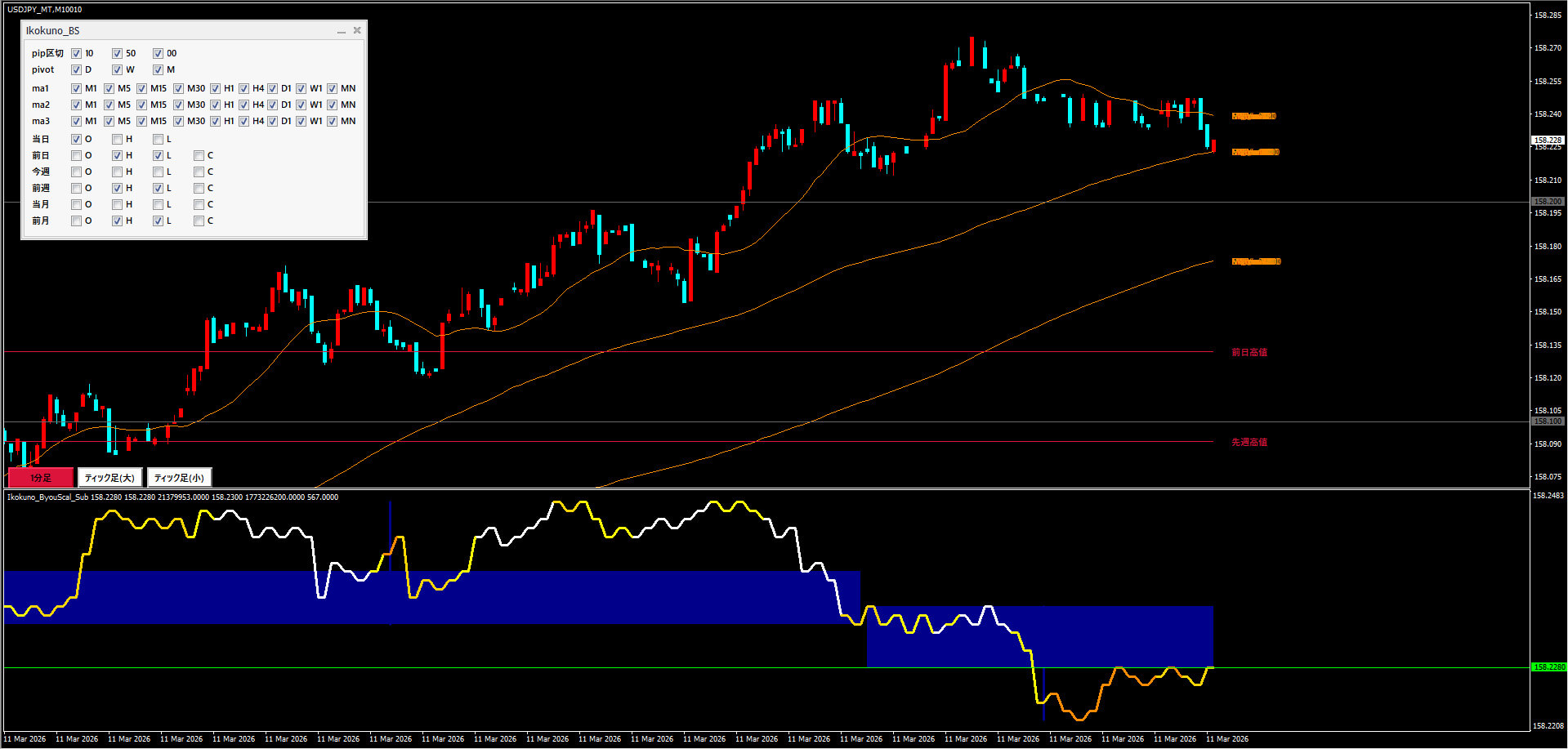
Task: Close the Ikokuno_BS panel
Action: (357, 31)
